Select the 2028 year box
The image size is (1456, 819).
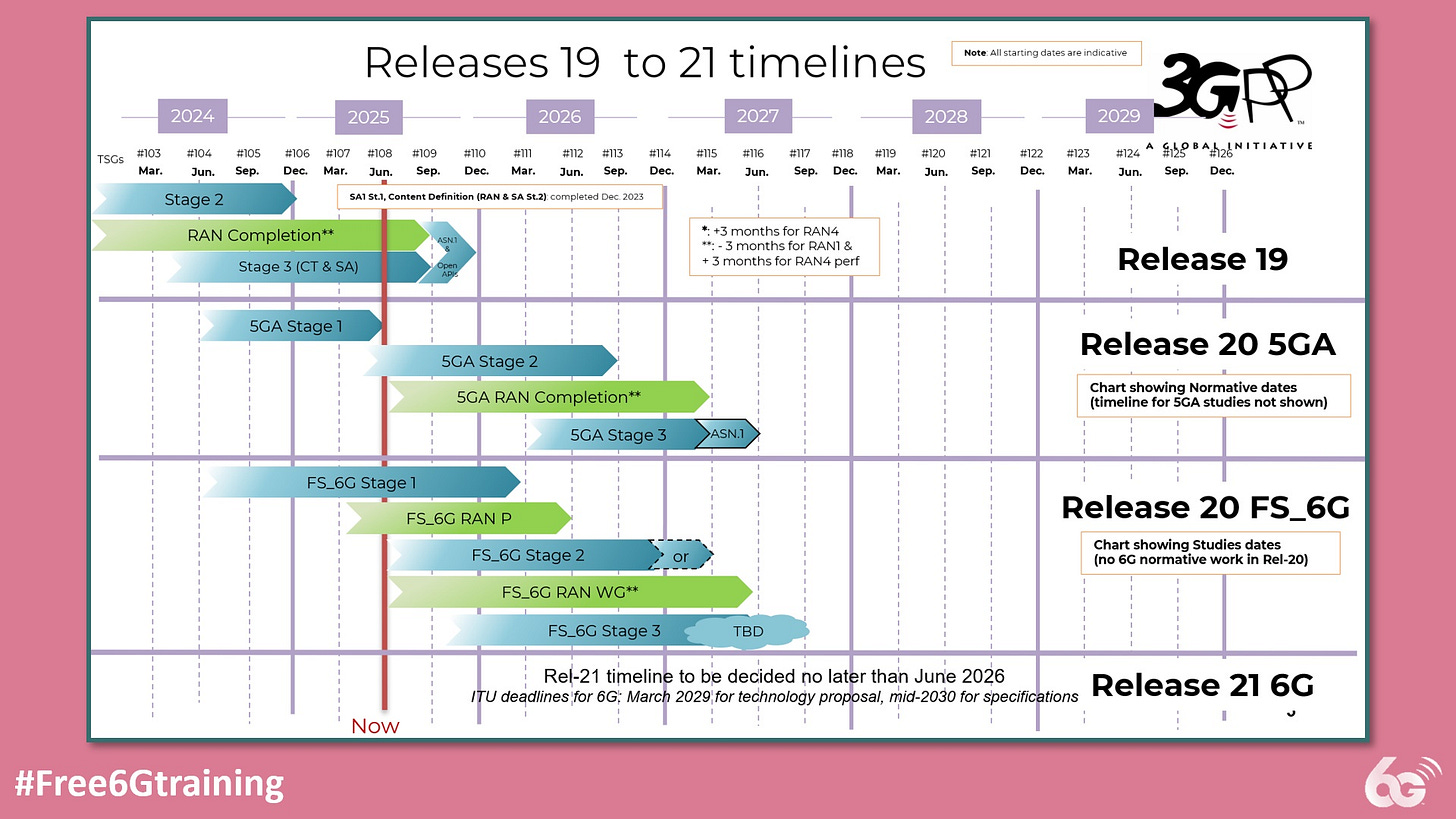(x=945, y=117)
